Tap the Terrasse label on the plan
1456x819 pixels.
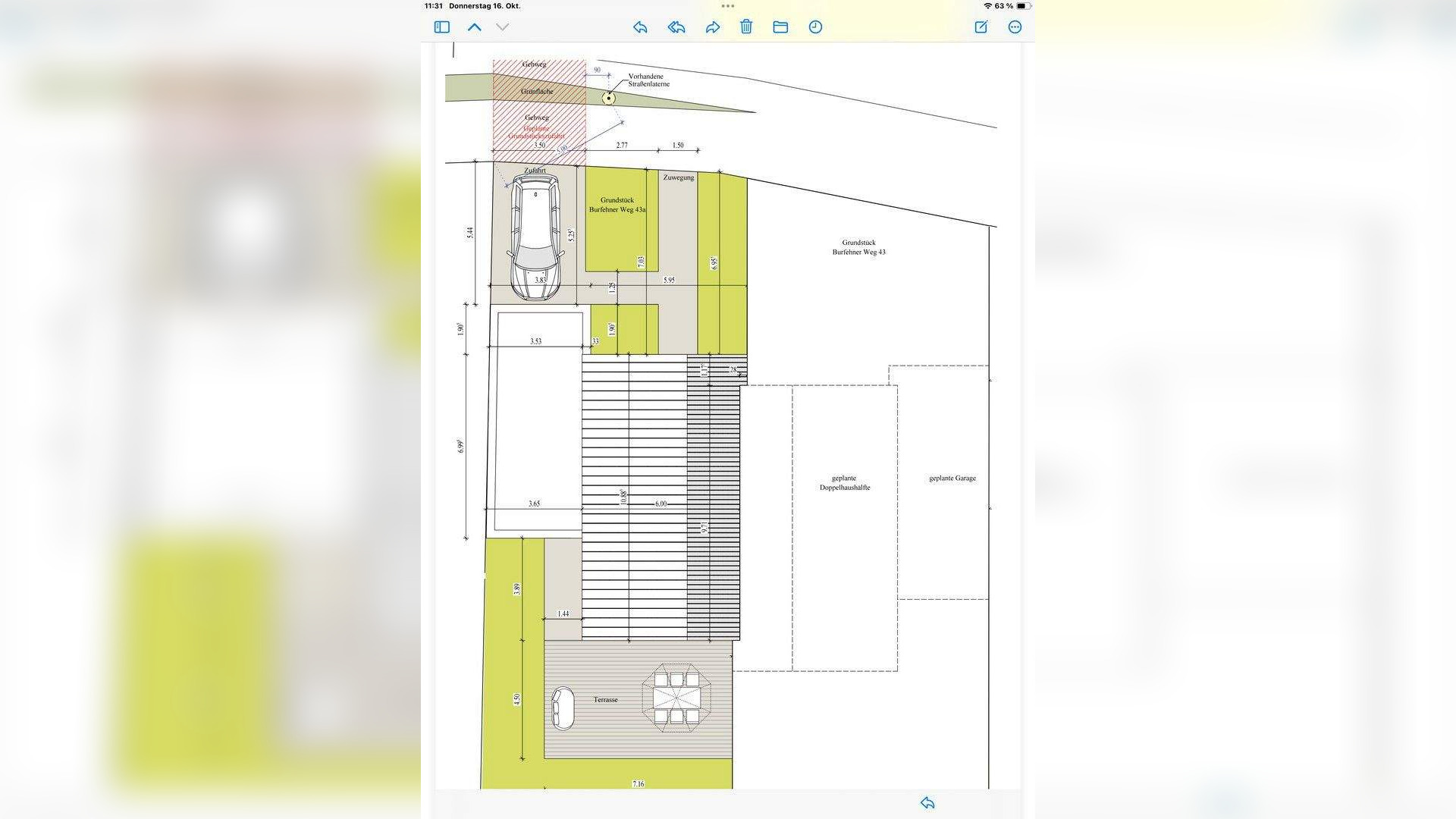(x=605, y=700)
